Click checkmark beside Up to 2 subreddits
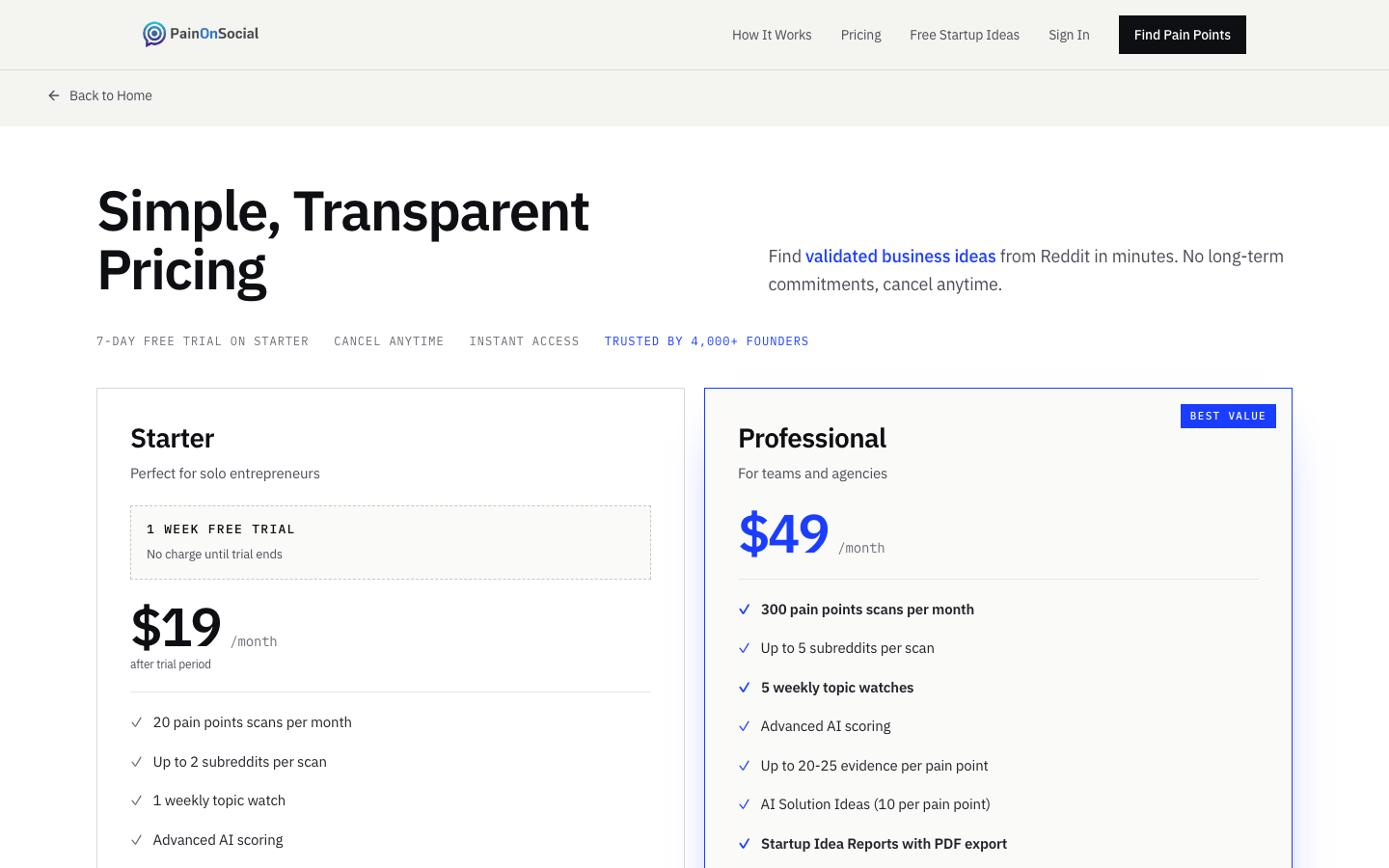 tap(137, 762)
